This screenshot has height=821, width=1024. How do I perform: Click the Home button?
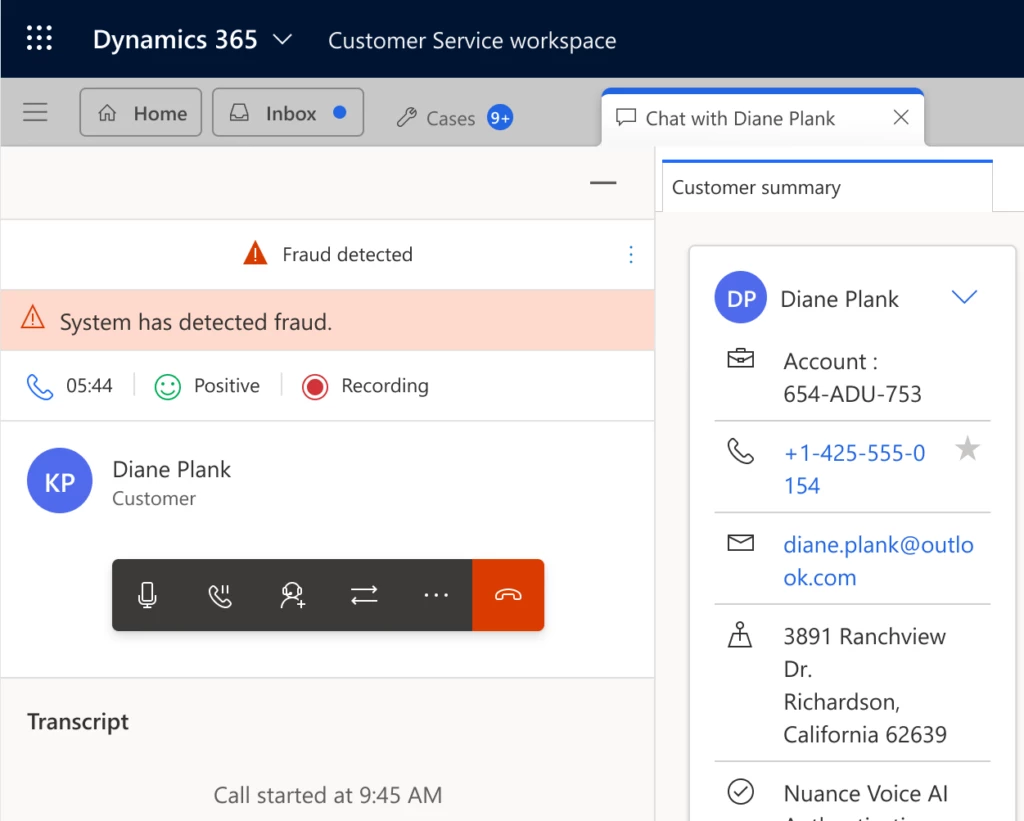click(140, 112)
